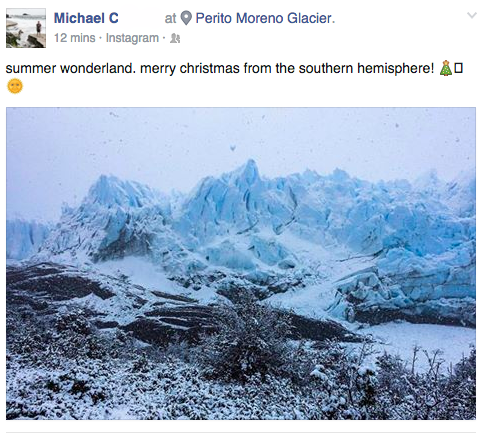This screenshot has width=485, height=438.
Task: Click the word 'at' before the location
Action: pos(170,18)
